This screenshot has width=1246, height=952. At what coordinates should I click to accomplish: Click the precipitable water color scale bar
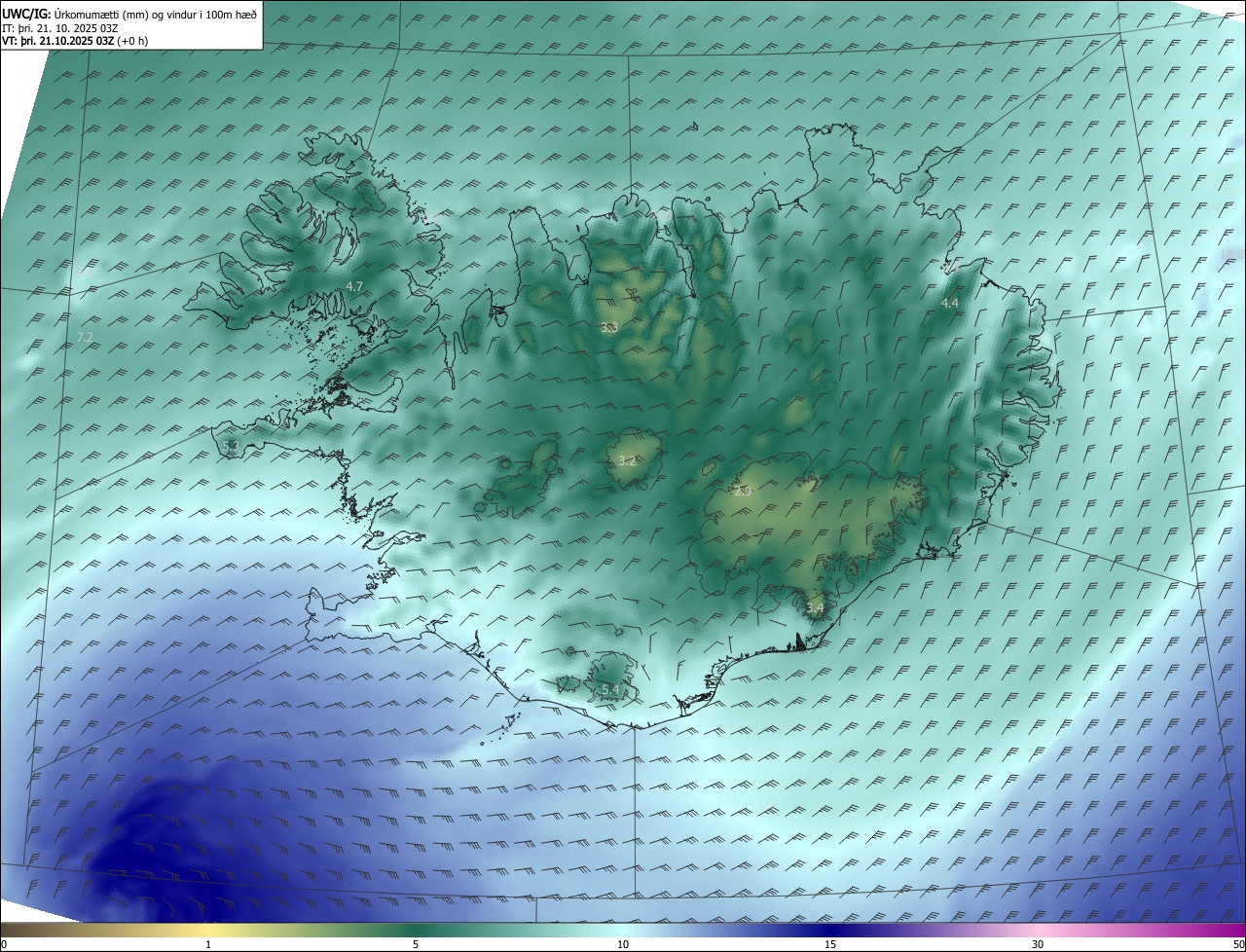pyautogui.click(x=623, y=930)
